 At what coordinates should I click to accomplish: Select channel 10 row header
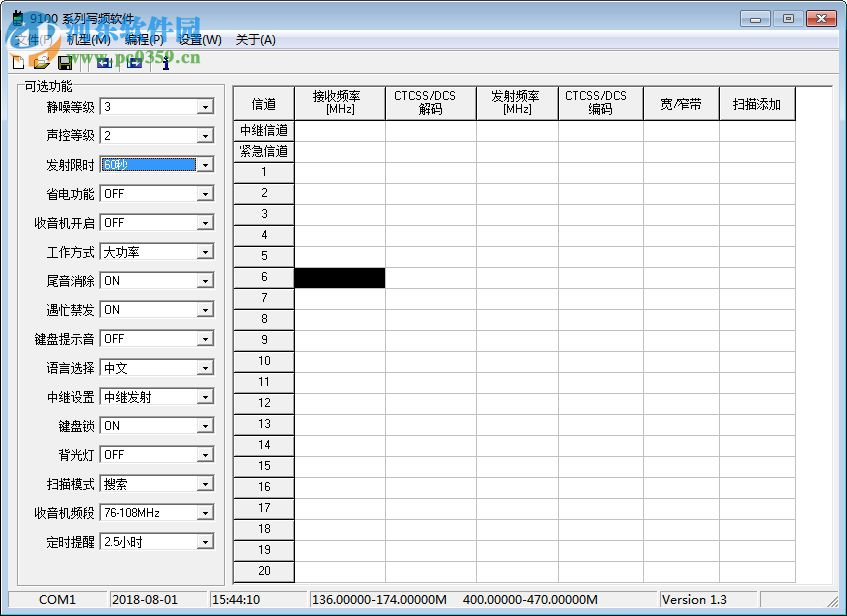coord(264,361)
